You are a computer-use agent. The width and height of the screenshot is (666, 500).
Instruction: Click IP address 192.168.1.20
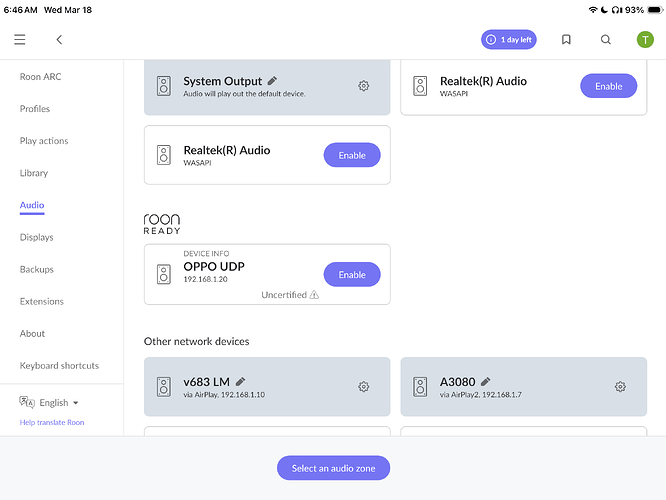206,279
